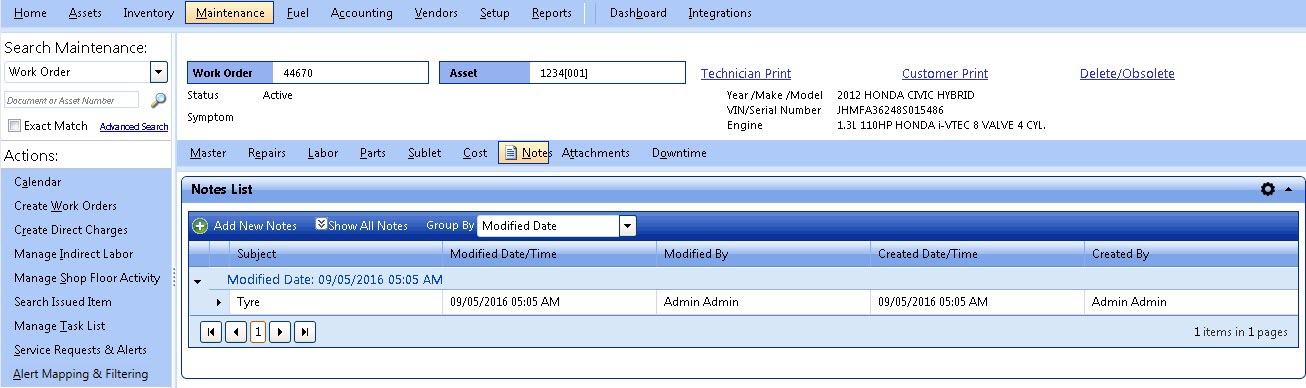Click the Document or Asset Number field
Screen dimensions: 1306x388
point(72,100)
